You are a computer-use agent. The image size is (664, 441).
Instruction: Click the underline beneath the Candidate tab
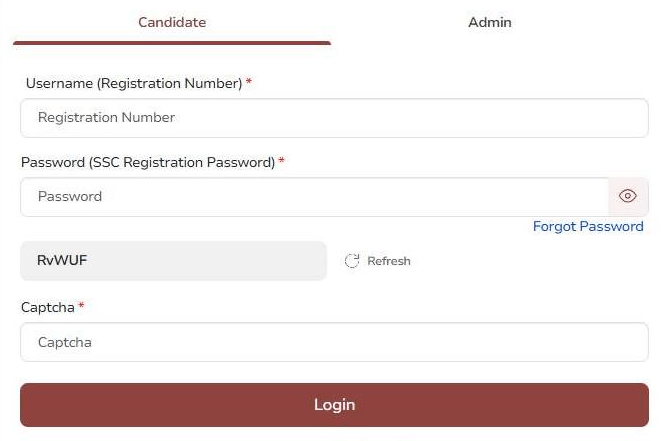pos(172,43)
